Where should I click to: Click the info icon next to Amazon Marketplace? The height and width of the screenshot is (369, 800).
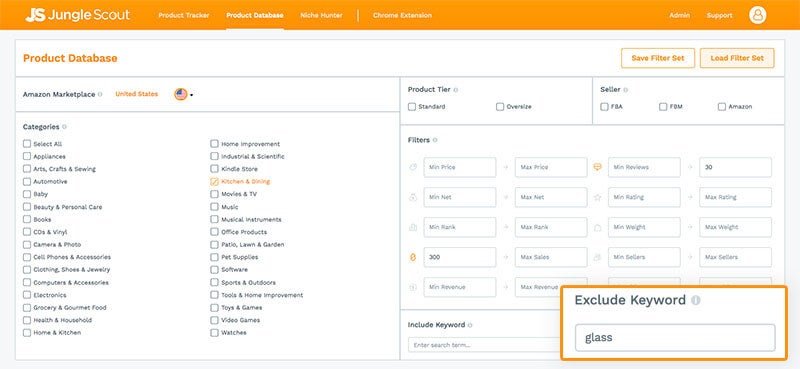coord(100,94)
